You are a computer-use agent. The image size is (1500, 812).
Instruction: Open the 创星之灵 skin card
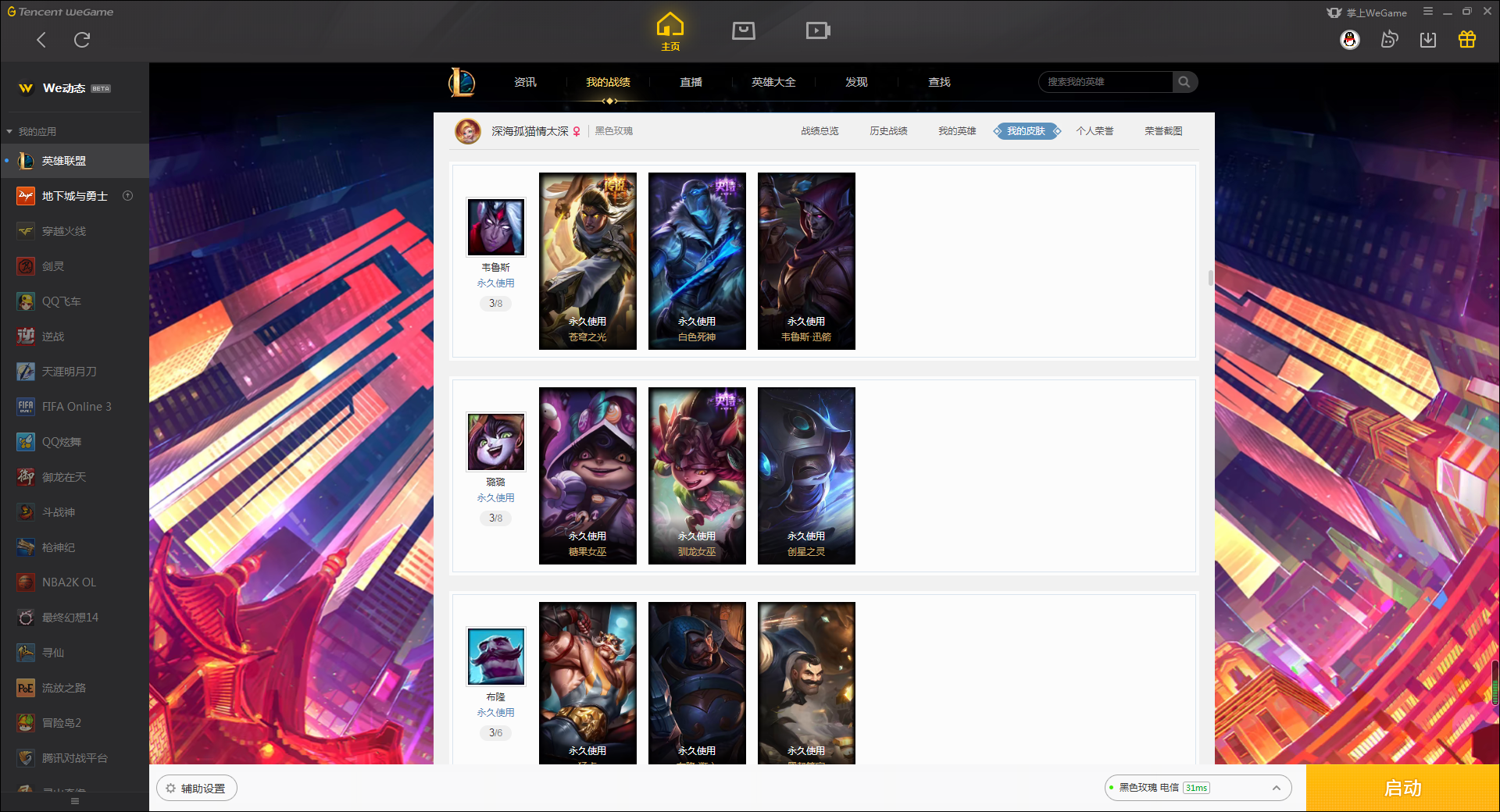pyautogui.click(x=806, y=475)
